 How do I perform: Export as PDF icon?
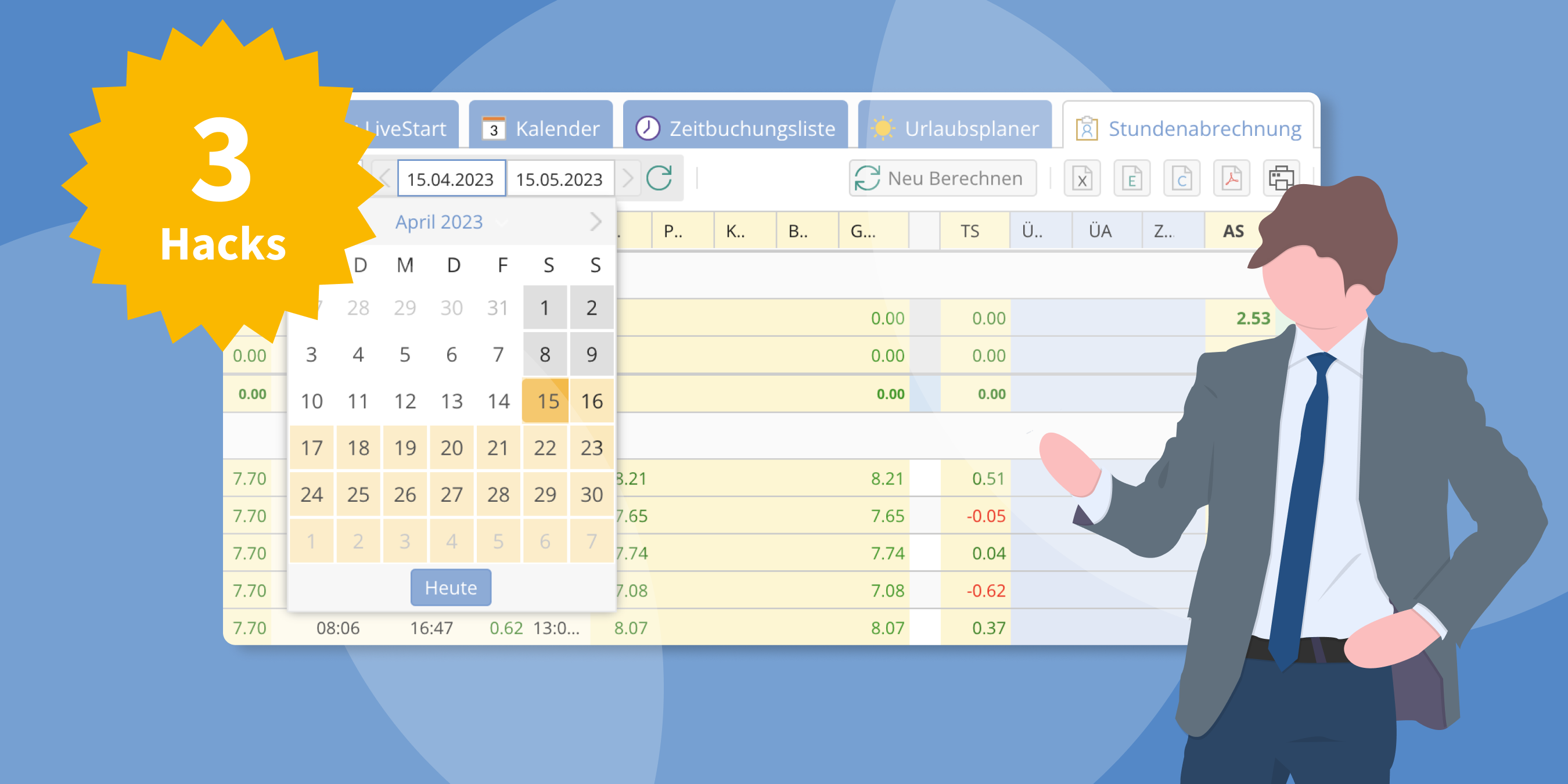click(1231, 178)
